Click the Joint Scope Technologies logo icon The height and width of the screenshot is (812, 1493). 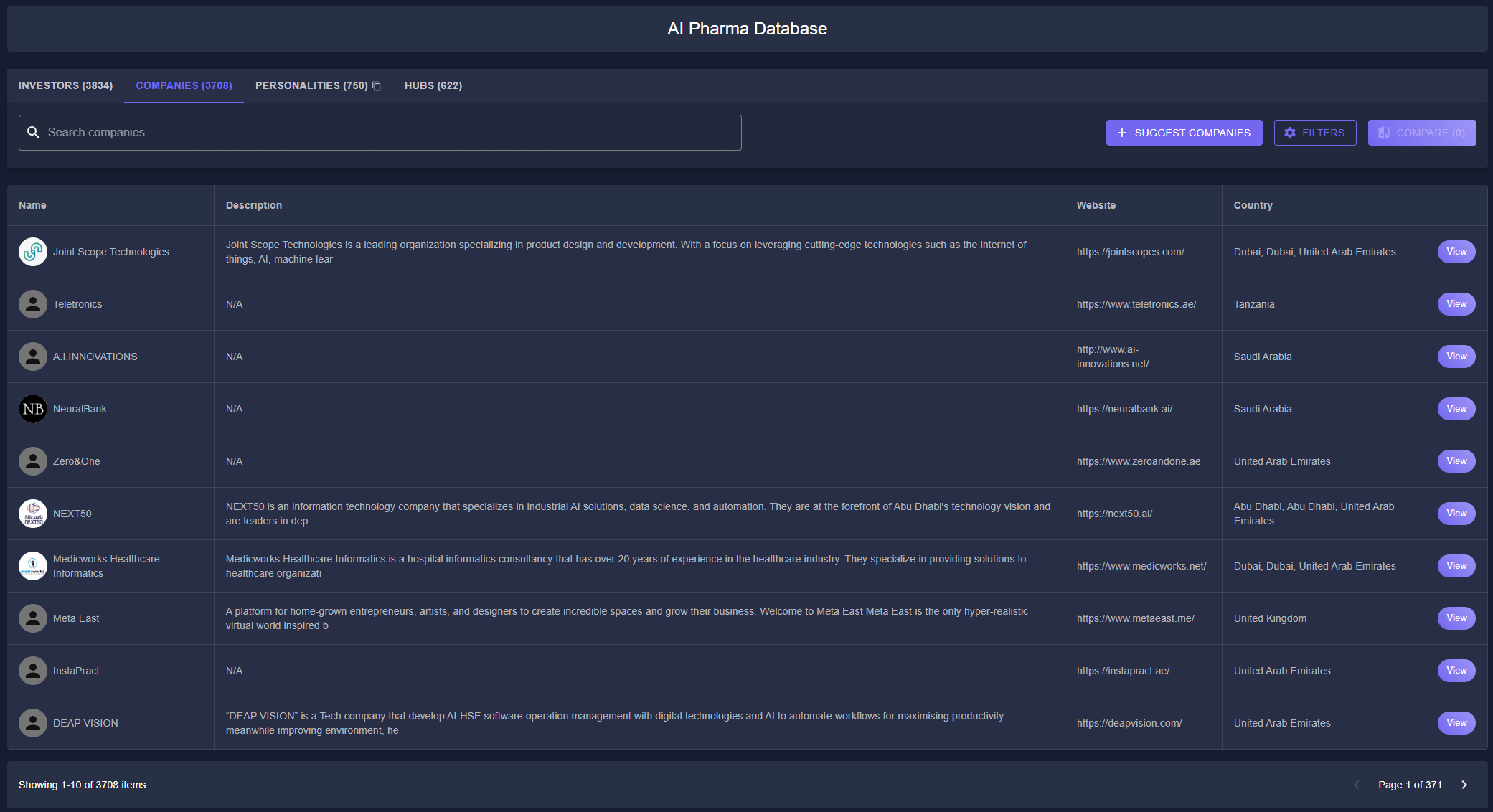pos(33,252)
